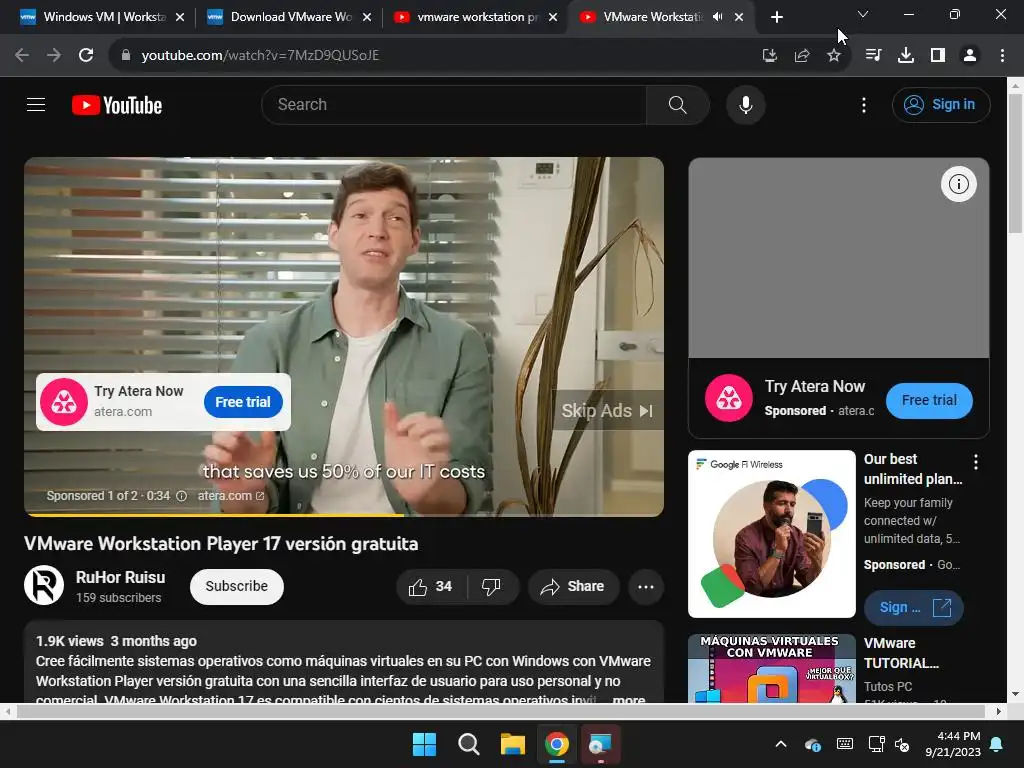Click Chrome icon in taskbar
Screen dimensions: 1024x768
tap(556, 744)
